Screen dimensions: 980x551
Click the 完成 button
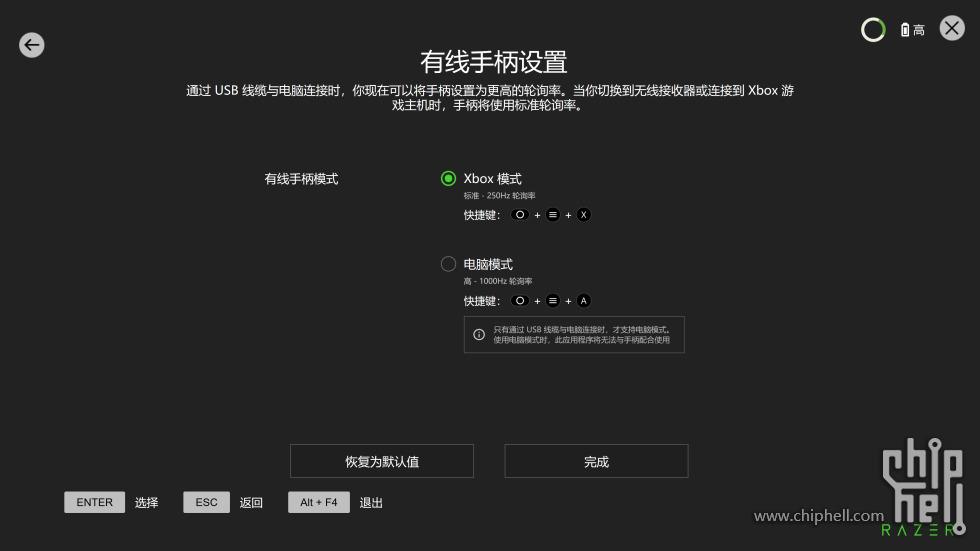coord(596,461)
